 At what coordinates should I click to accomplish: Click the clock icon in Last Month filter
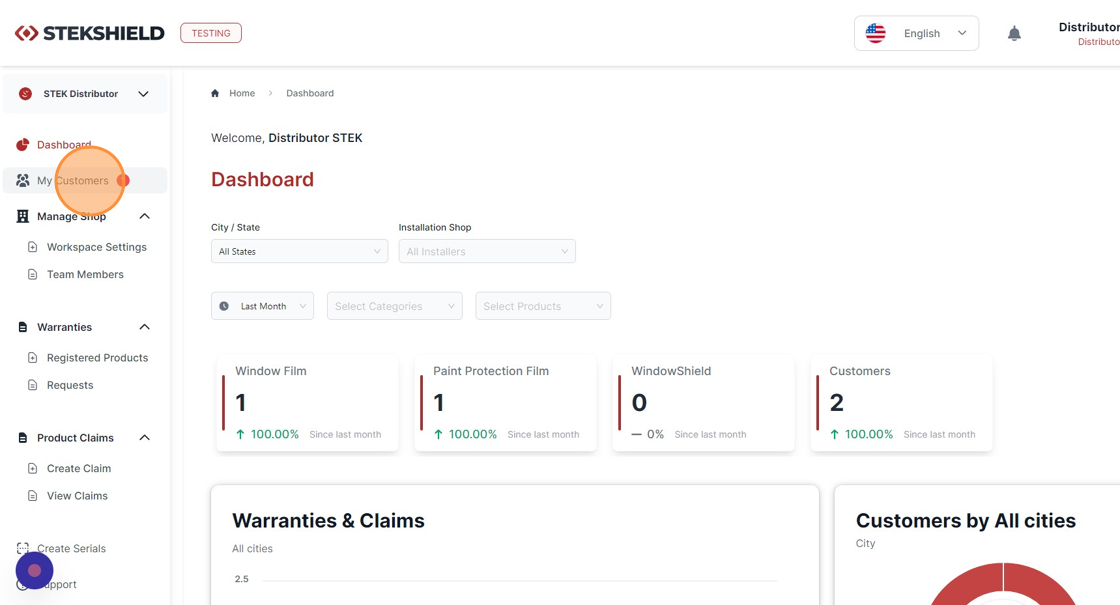pos(224,306)
